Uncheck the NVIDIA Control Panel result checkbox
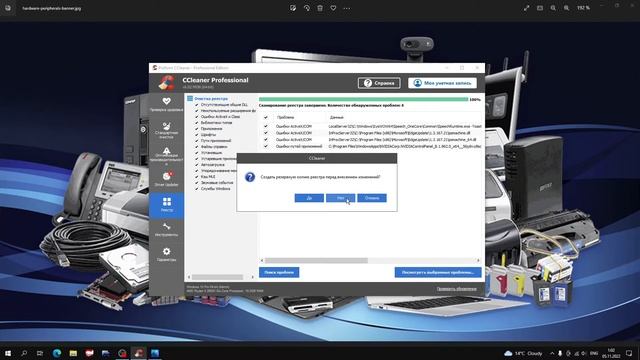Viewport: 640px width, 360px height. pos(266,146)
